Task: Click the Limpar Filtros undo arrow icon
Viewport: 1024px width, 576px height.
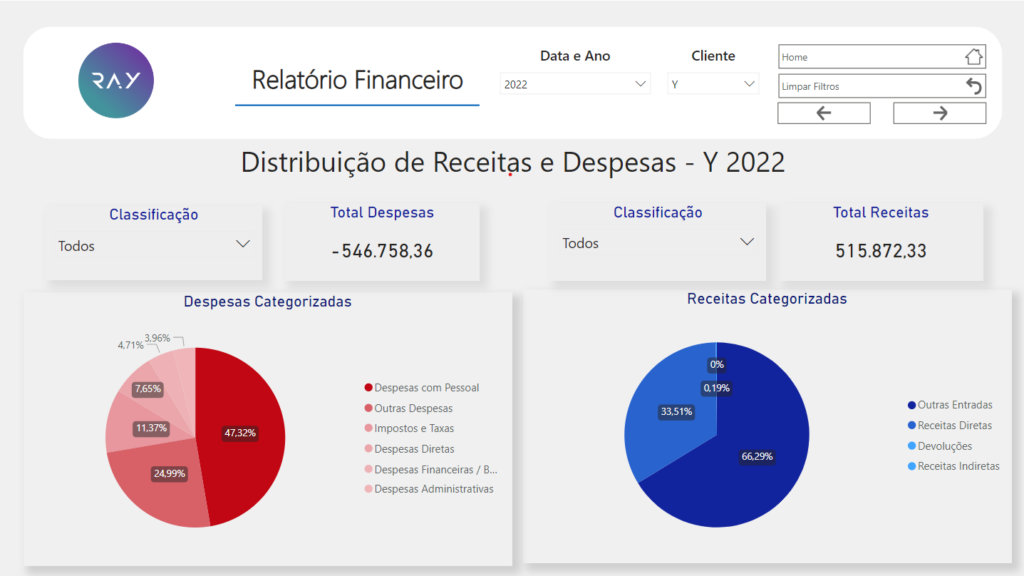Action: click(x=974, y=86)
